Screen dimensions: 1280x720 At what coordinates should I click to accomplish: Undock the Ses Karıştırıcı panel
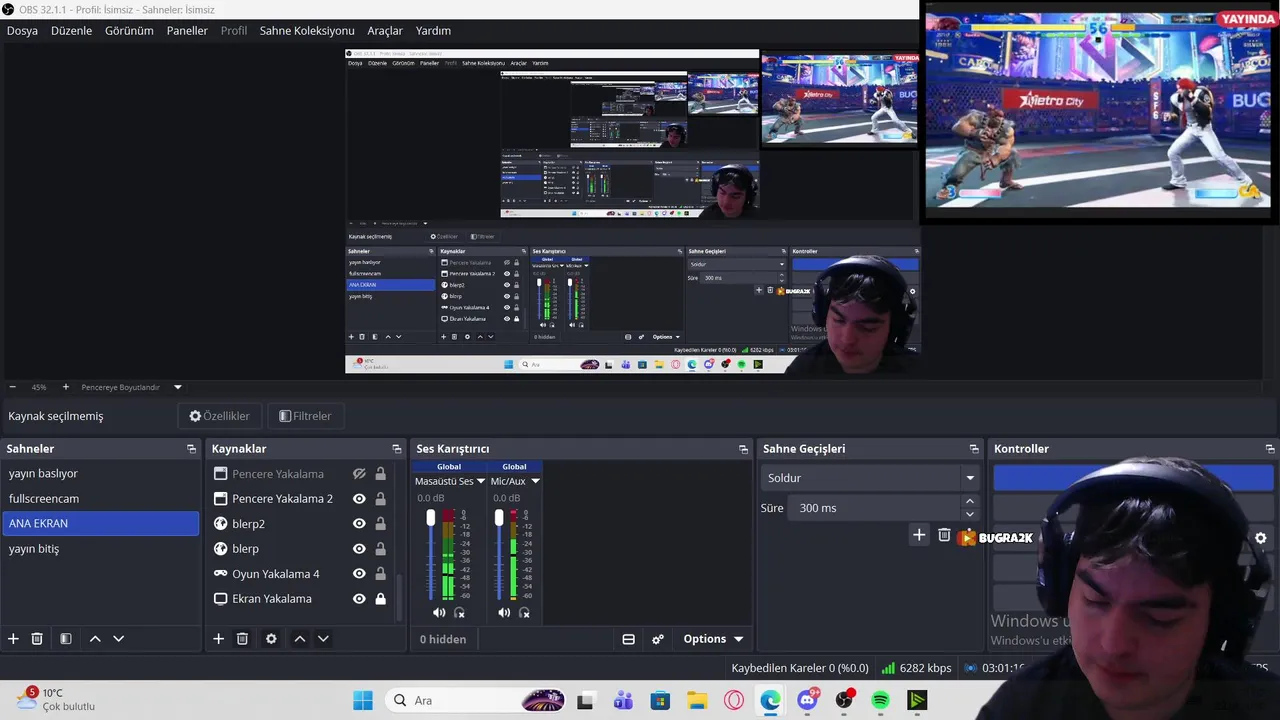(743, 449)
